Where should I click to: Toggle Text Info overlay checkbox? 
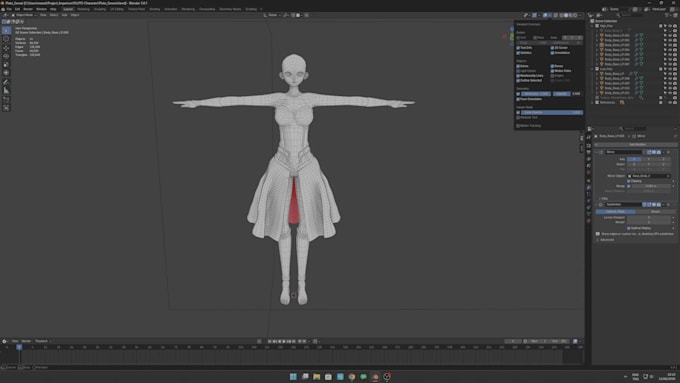[x=518, y=48]
